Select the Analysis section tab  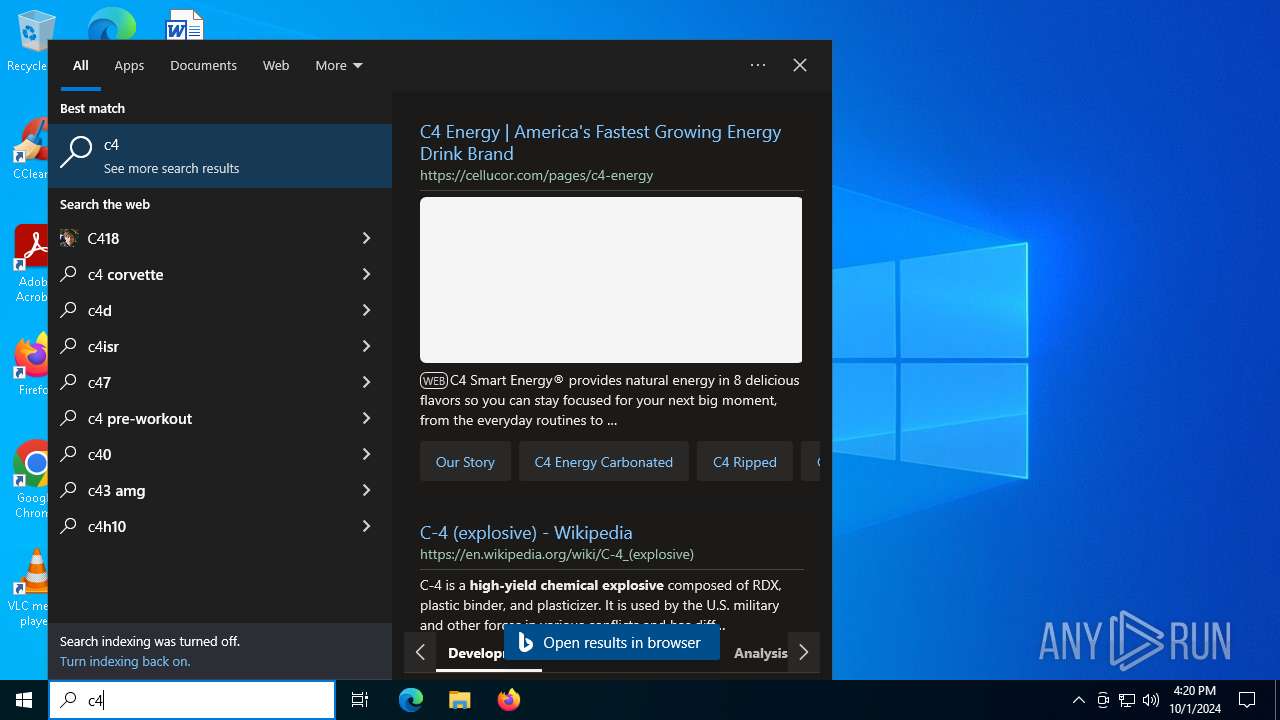click(x=760, y=653)
